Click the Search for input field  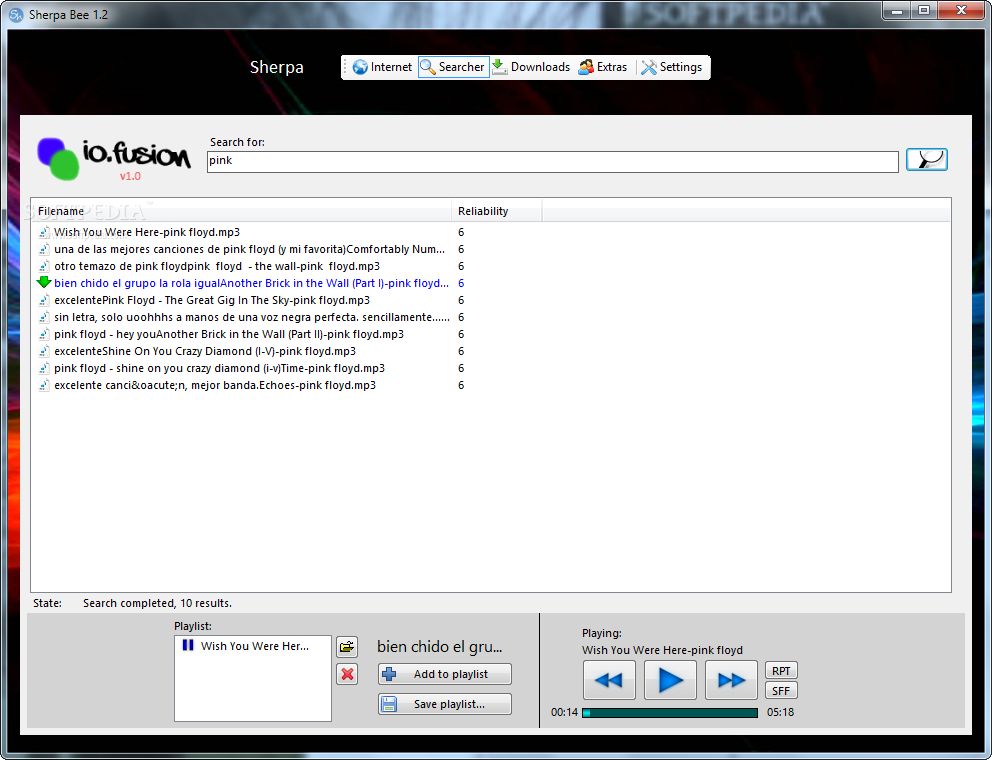tap(552, 161)
